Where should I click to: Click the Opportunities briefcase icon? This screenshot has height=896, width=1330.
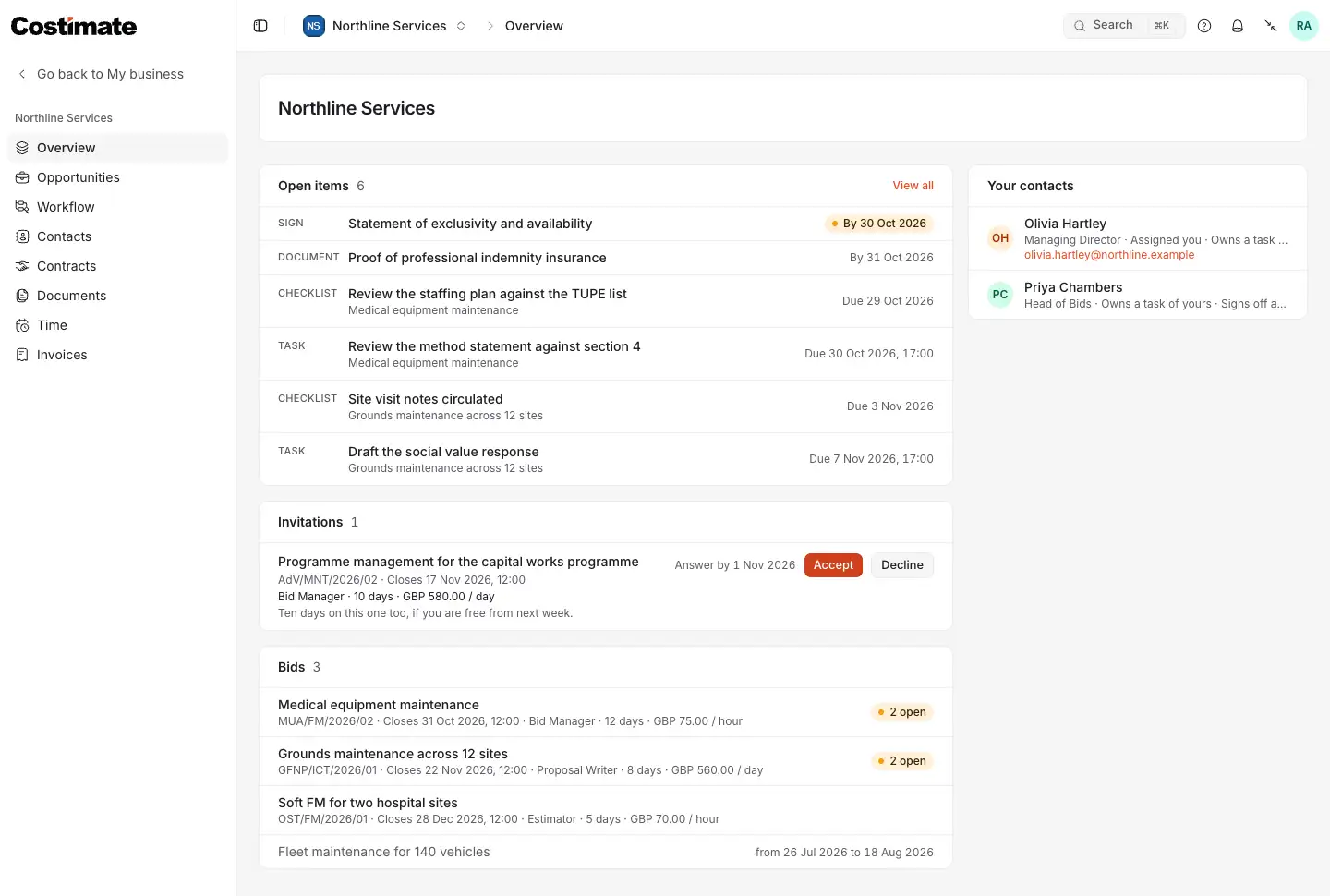[22, 177]
